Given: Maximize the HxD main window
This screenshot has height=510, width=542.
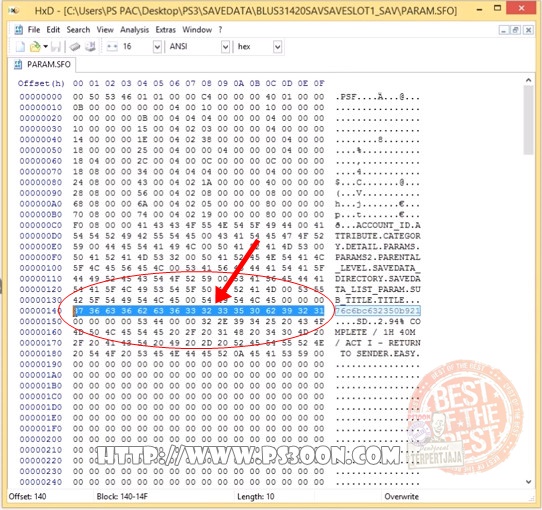Looking at the screenshot, I should coord(497,8).
